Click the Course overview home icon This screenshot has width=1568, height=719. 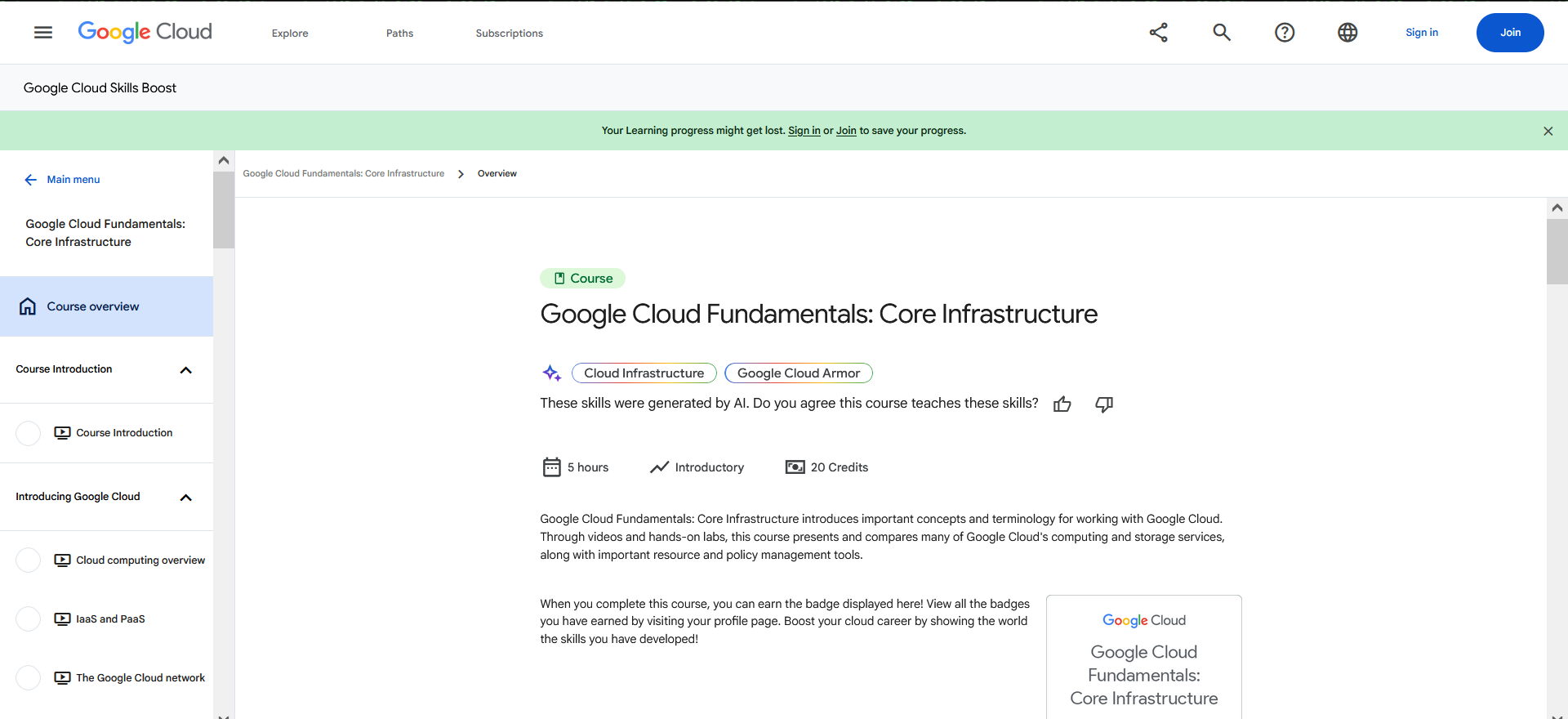click(28, 306)
